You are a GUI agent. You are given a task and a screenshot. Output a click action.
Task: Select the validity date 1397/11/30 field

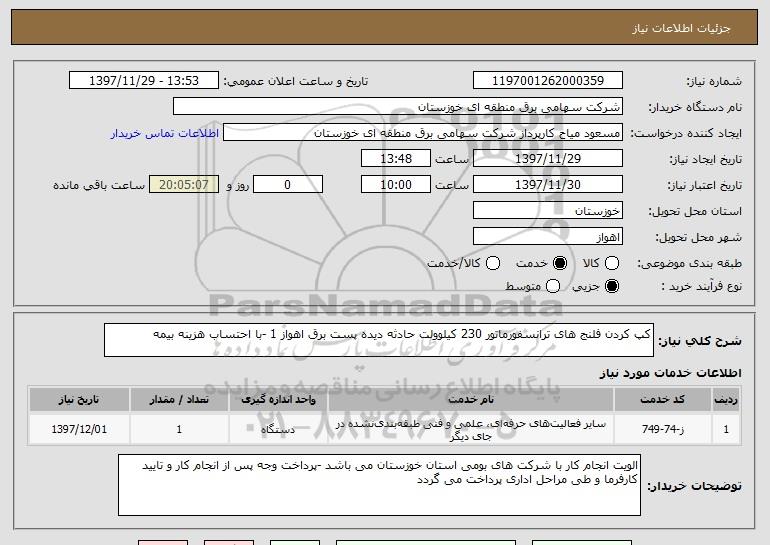click(x=546, y=185)
